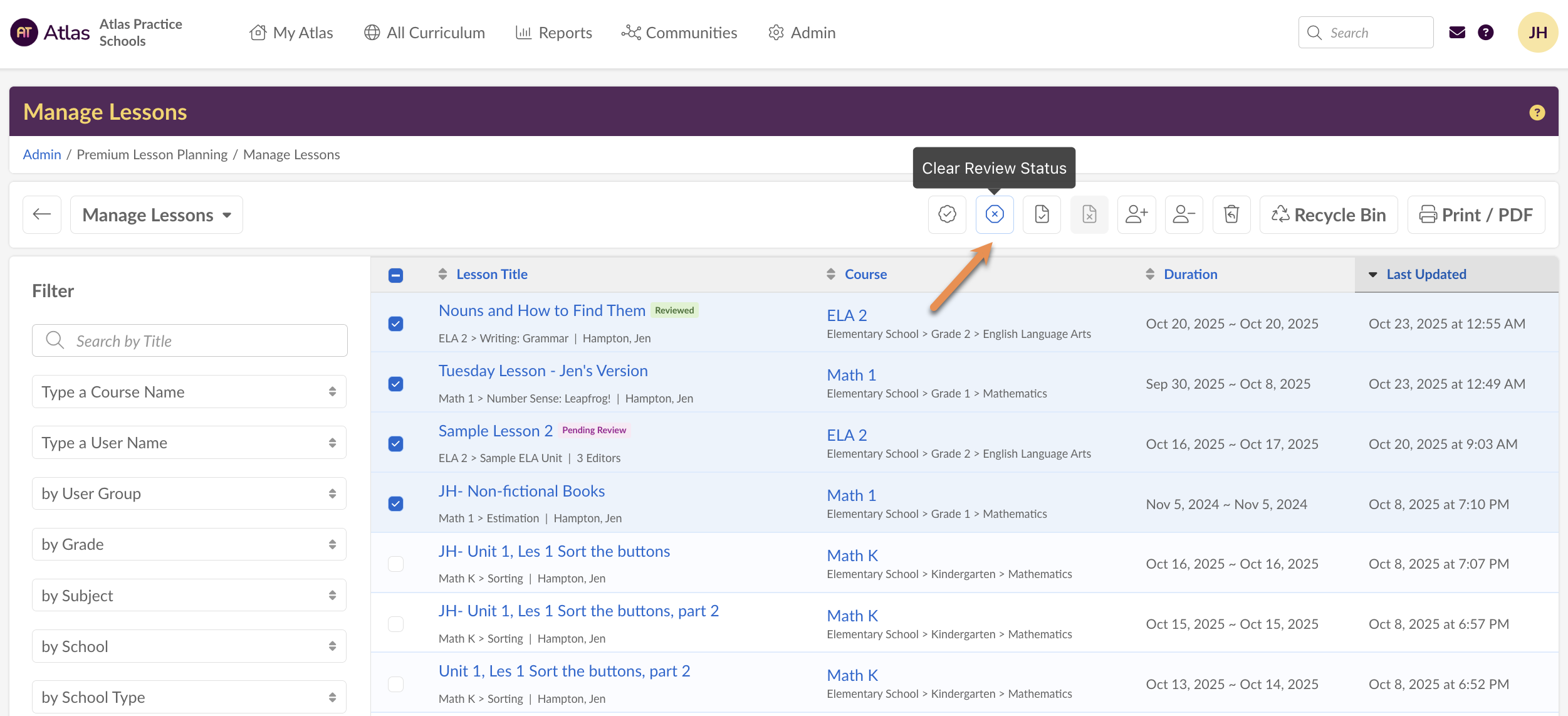The width and height of the screenshot is (1568, 716).
Task: Open Manage Lessons page help icon
Action: 1537,112
